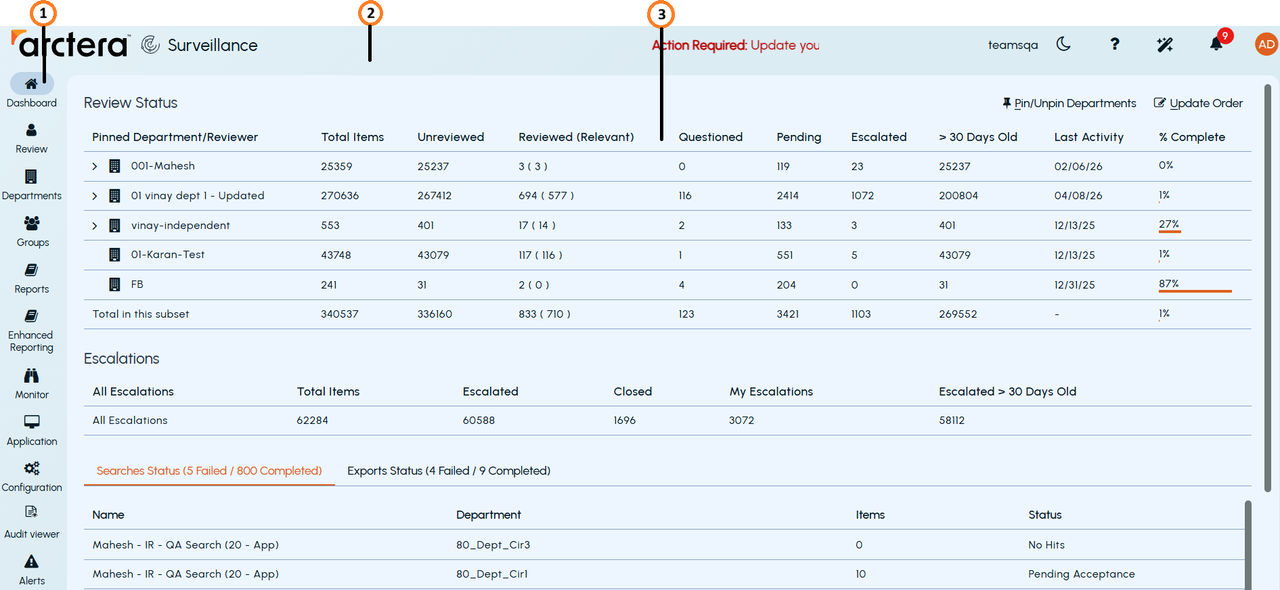1280x590 pixels.
Task: Click the Unreviewed column header
Action: pos(451,137)
